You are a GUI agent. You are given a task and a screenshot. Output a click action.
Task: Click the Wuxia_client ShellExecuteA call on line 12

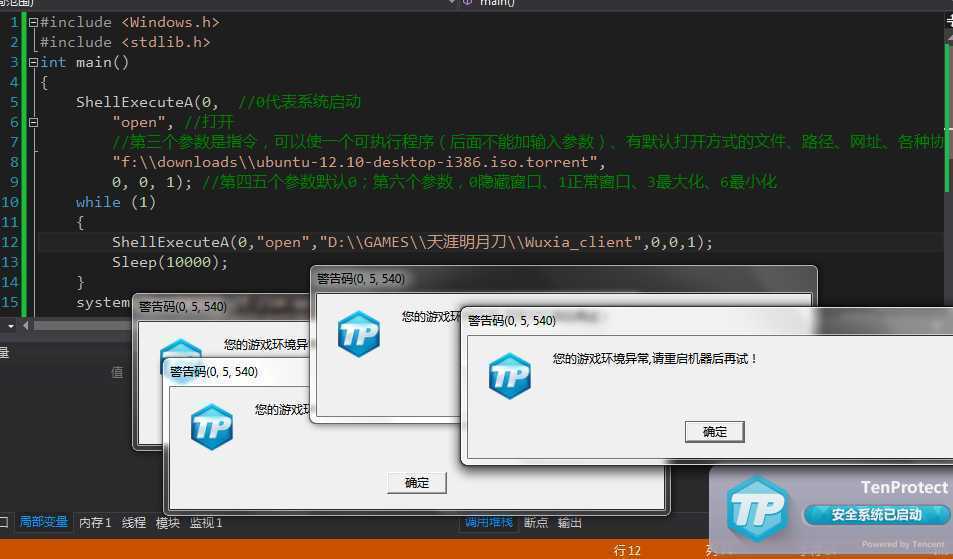[x=412, y=242]
